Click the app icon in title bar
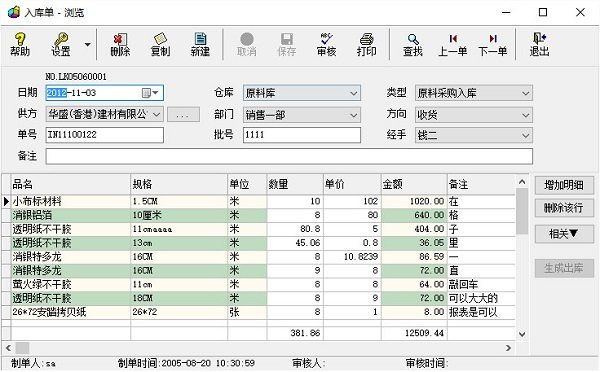This screenshot has width=600, height=372. [13, 12]
